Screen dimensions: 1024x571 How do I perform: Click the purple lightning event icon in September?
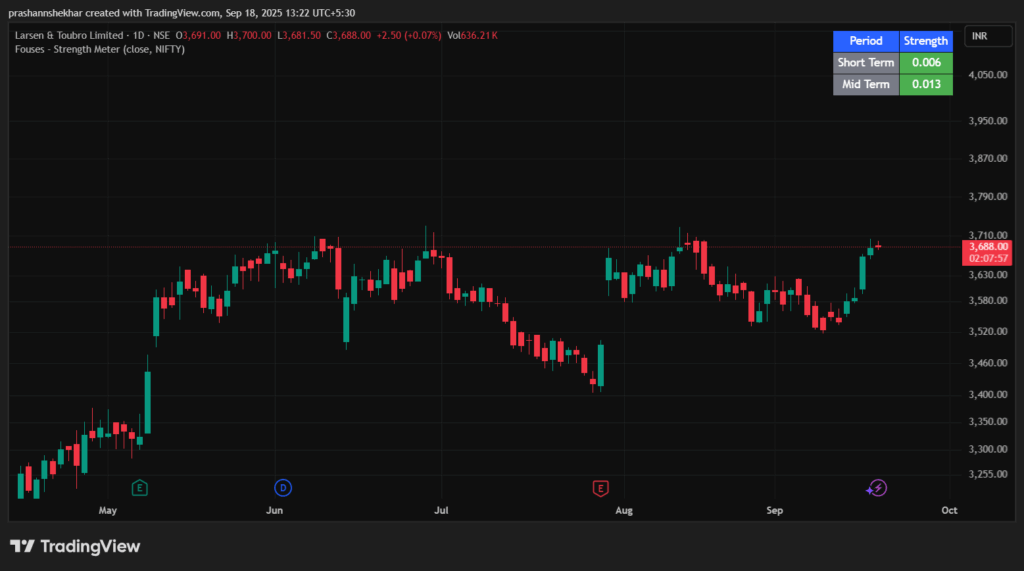click(876, 488)
